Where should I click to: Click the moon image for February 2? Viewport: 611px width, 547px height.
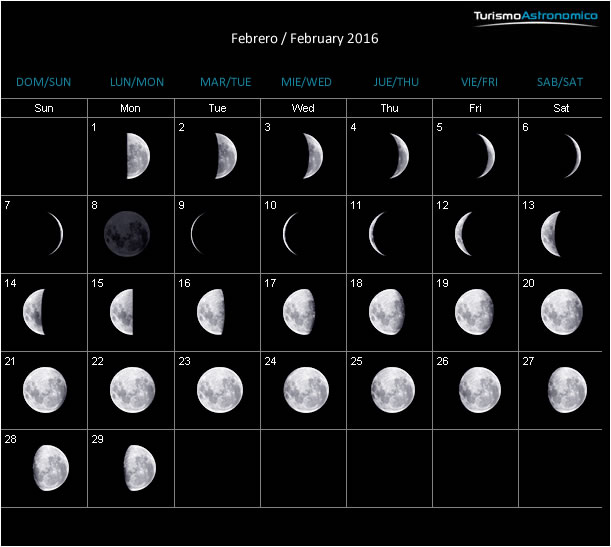pyautogui.click(x=226, y=156)
